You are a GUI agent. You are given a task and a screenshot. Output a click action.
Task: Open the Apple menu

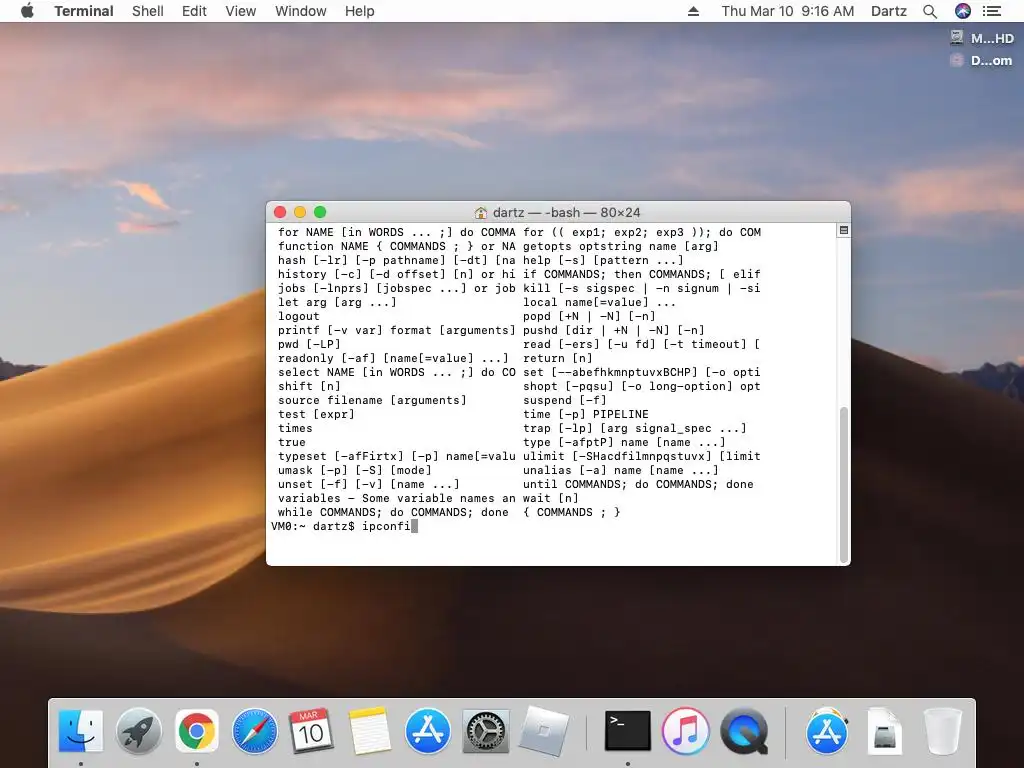pos(27,11)
